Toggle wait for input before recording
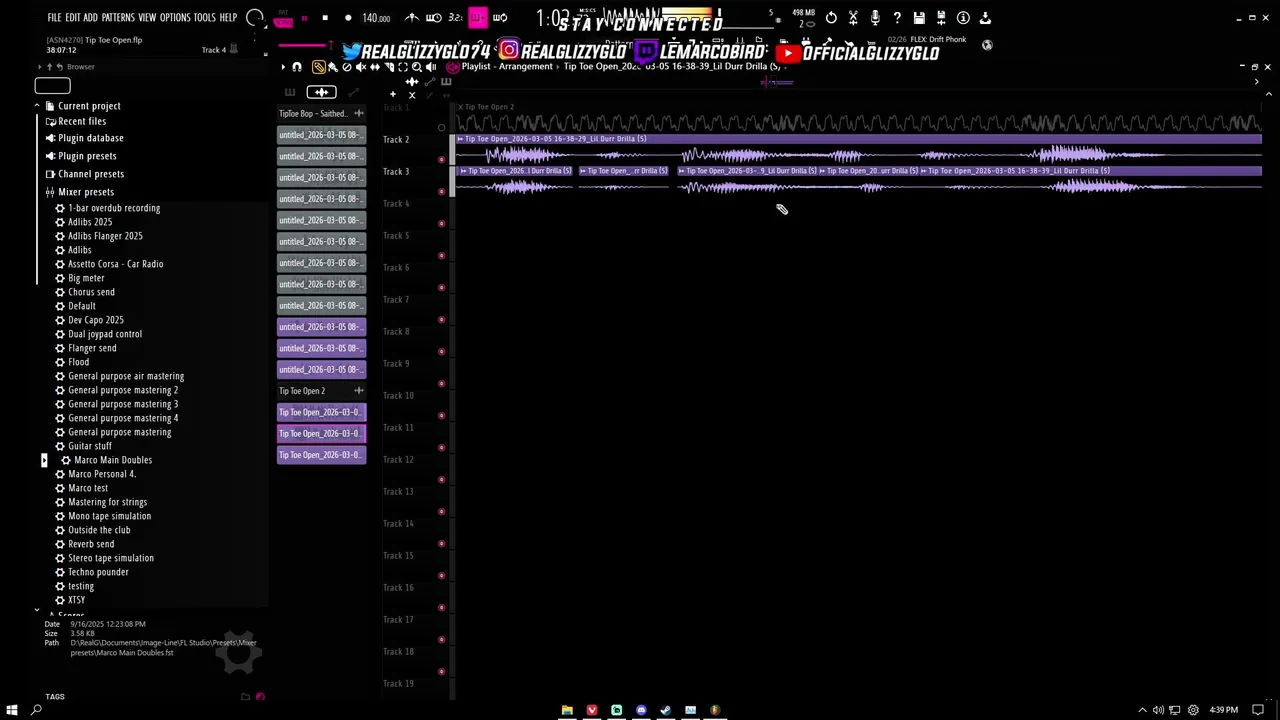 coord(434,18)
